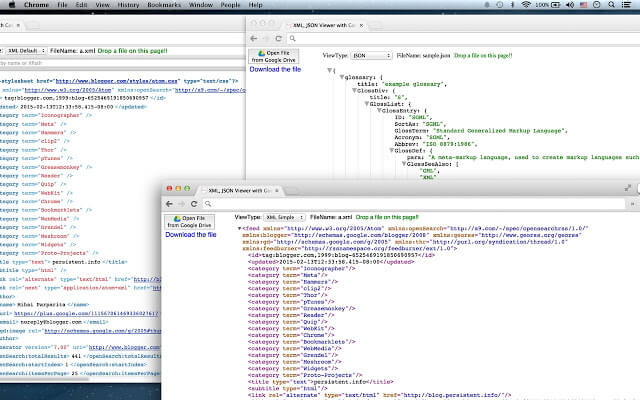Click the Apple menu icon
The image size is (640, 400).
(13, 5)
